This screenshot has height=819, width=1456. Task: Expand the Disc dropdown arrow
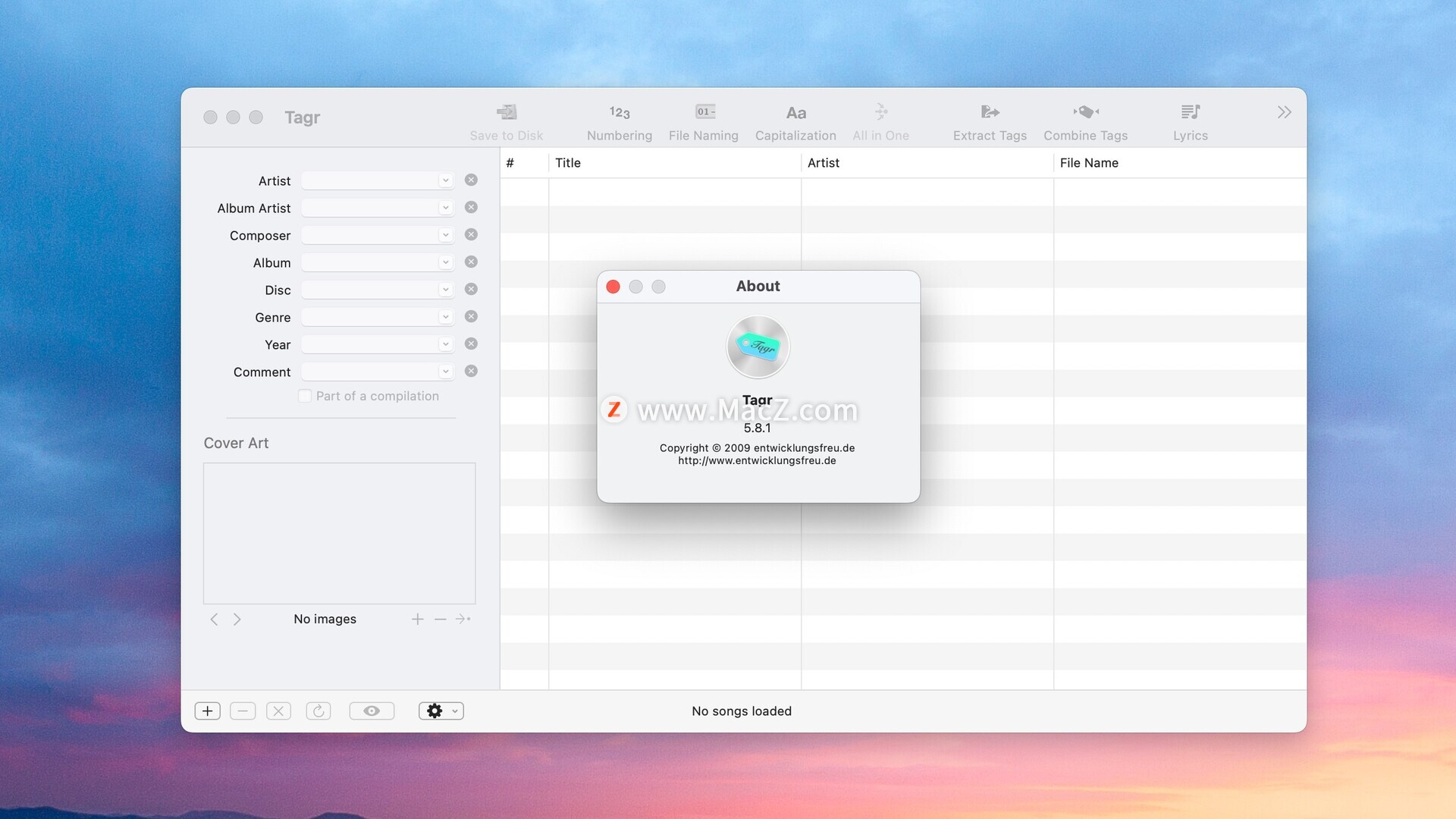click(445, 290)
